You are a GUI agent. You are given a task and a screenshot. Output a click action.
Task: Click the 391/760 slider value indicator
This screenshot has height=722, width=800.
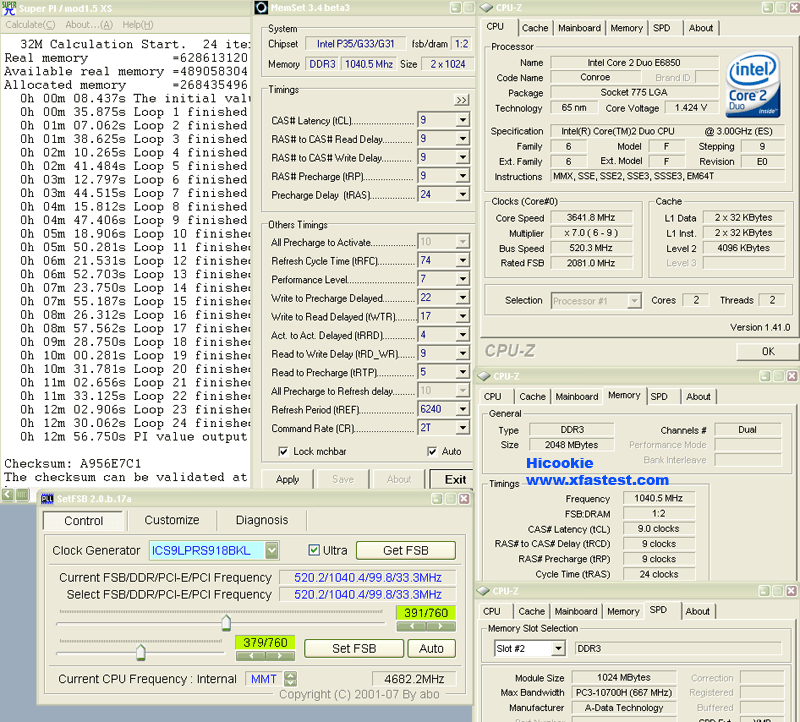coord(426,612)
